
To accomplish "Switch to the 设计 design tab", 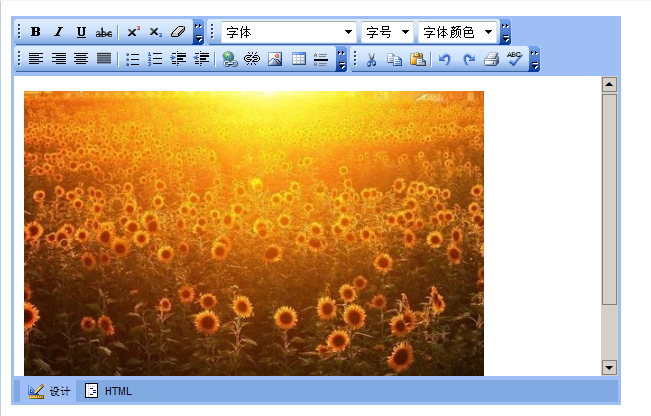I will pos(49,391).
